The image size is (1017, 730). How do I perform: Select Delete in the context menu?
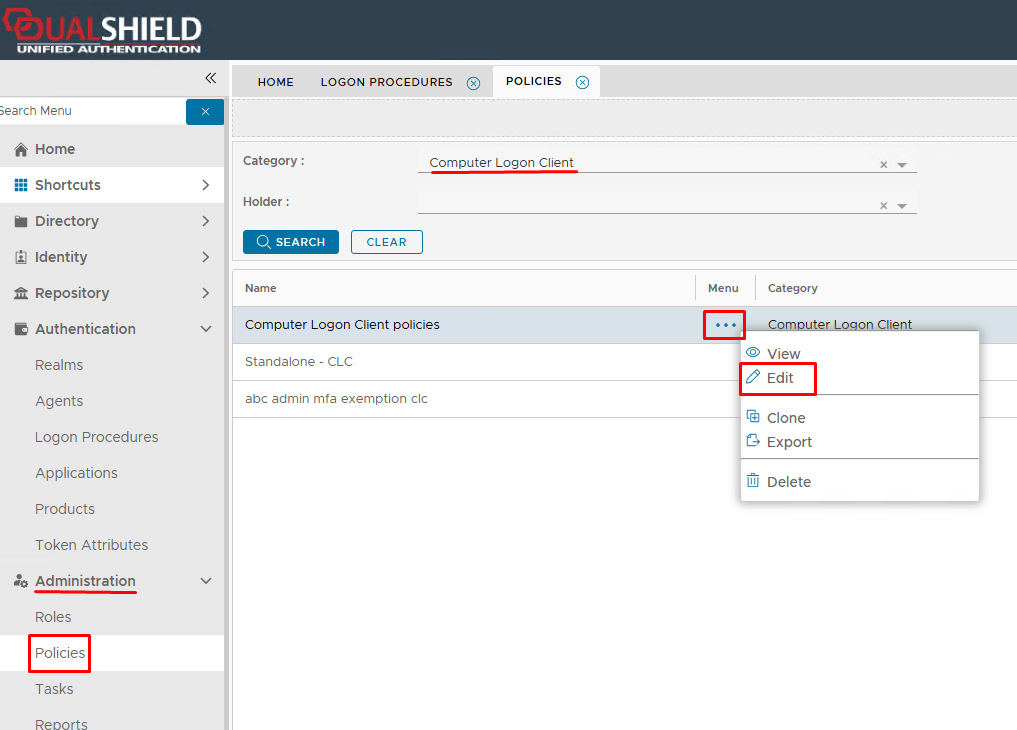(788, 482)
